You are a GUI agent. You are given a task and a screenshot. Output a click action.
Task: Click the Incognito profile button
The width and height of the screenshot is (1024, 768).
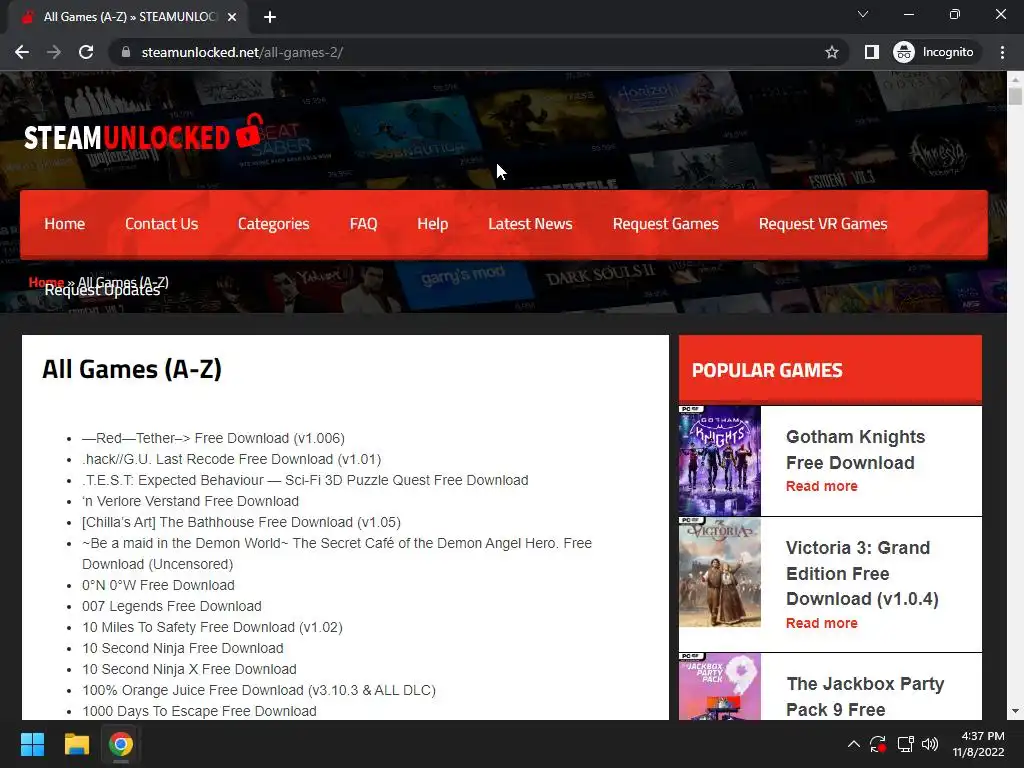point(934,52)
